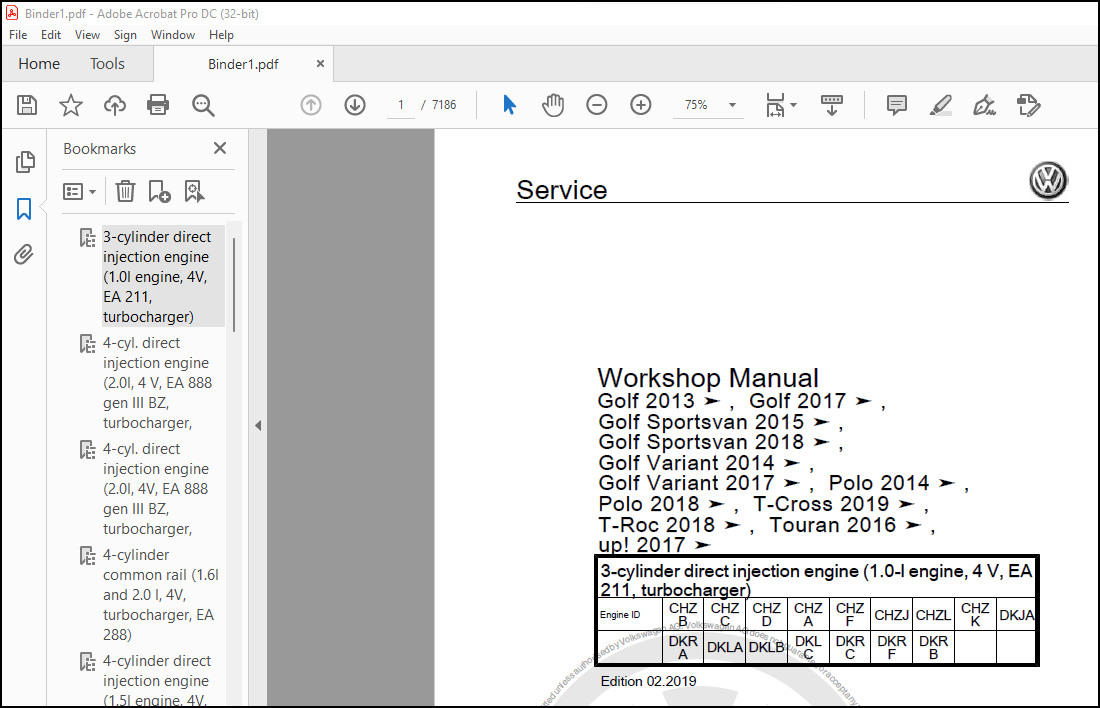Click the read mode scrolling icon
The height and width of the screenshot is (708, 1100).
pyautogui.click(x=832, y=105)
